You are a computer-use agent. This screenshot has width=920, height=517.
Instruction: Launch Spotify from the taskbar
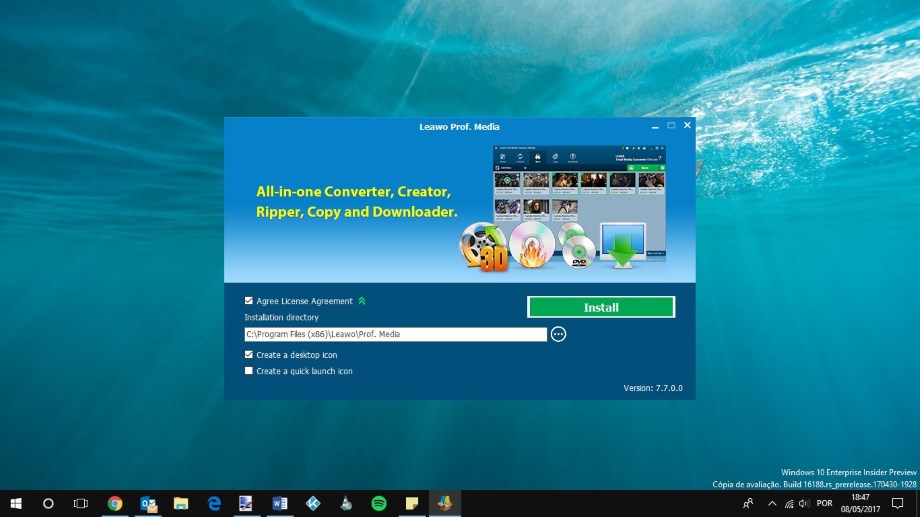pos(379,503)
